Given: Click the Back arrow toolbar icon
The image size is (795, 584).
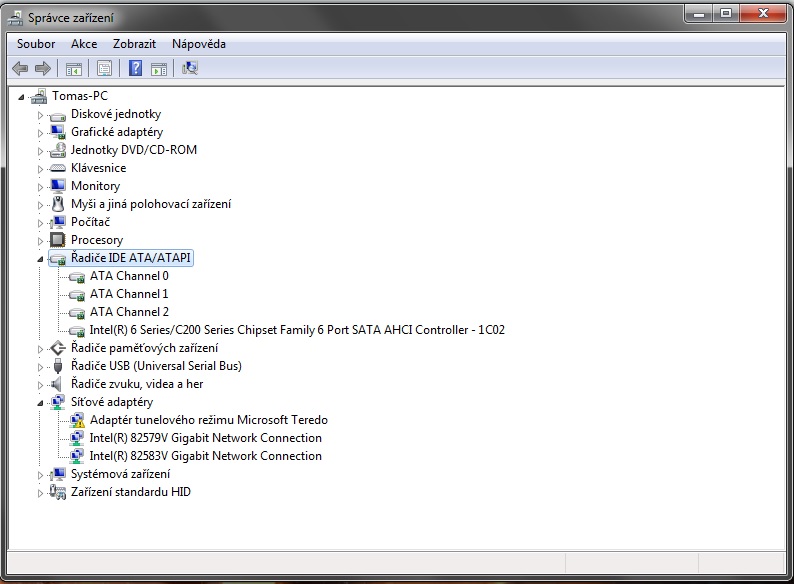Looking at the screenshot, I should click(x=20, y=68).
